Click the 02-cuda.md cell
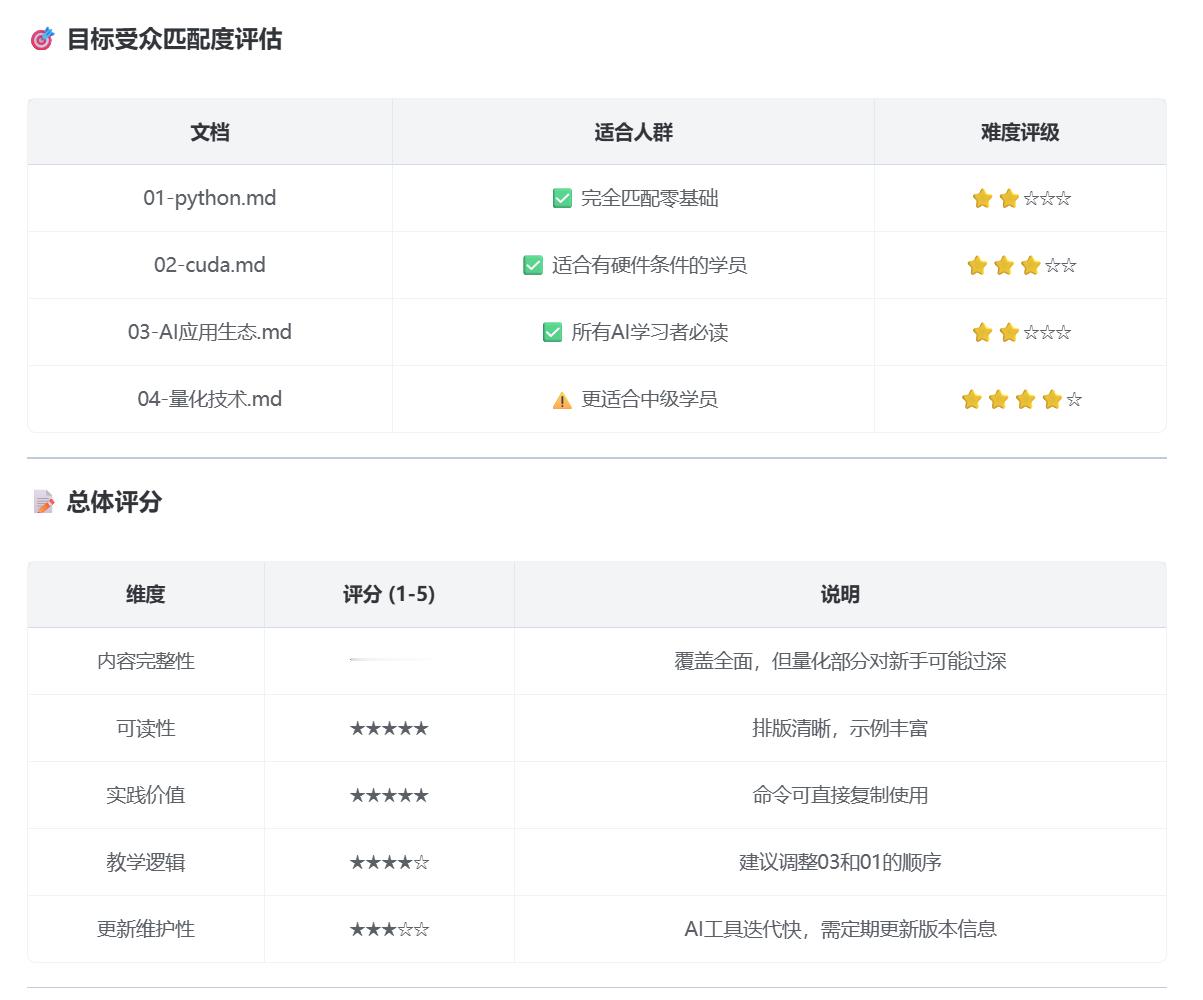Viewport: 1203px width, 1000px height. (210, 265)
